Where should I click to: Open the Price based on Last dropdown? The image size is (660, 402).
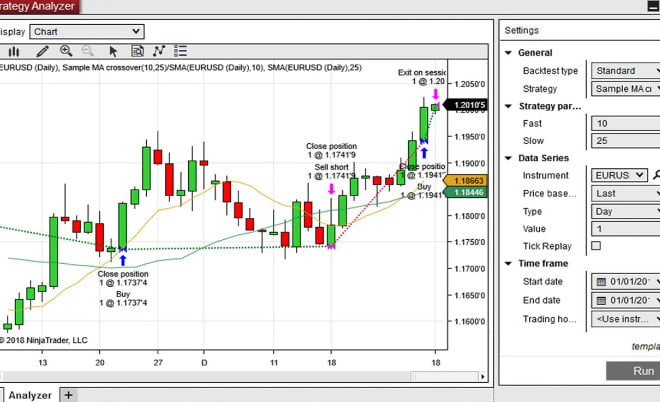pyautogui.click(x=625, y=193)
